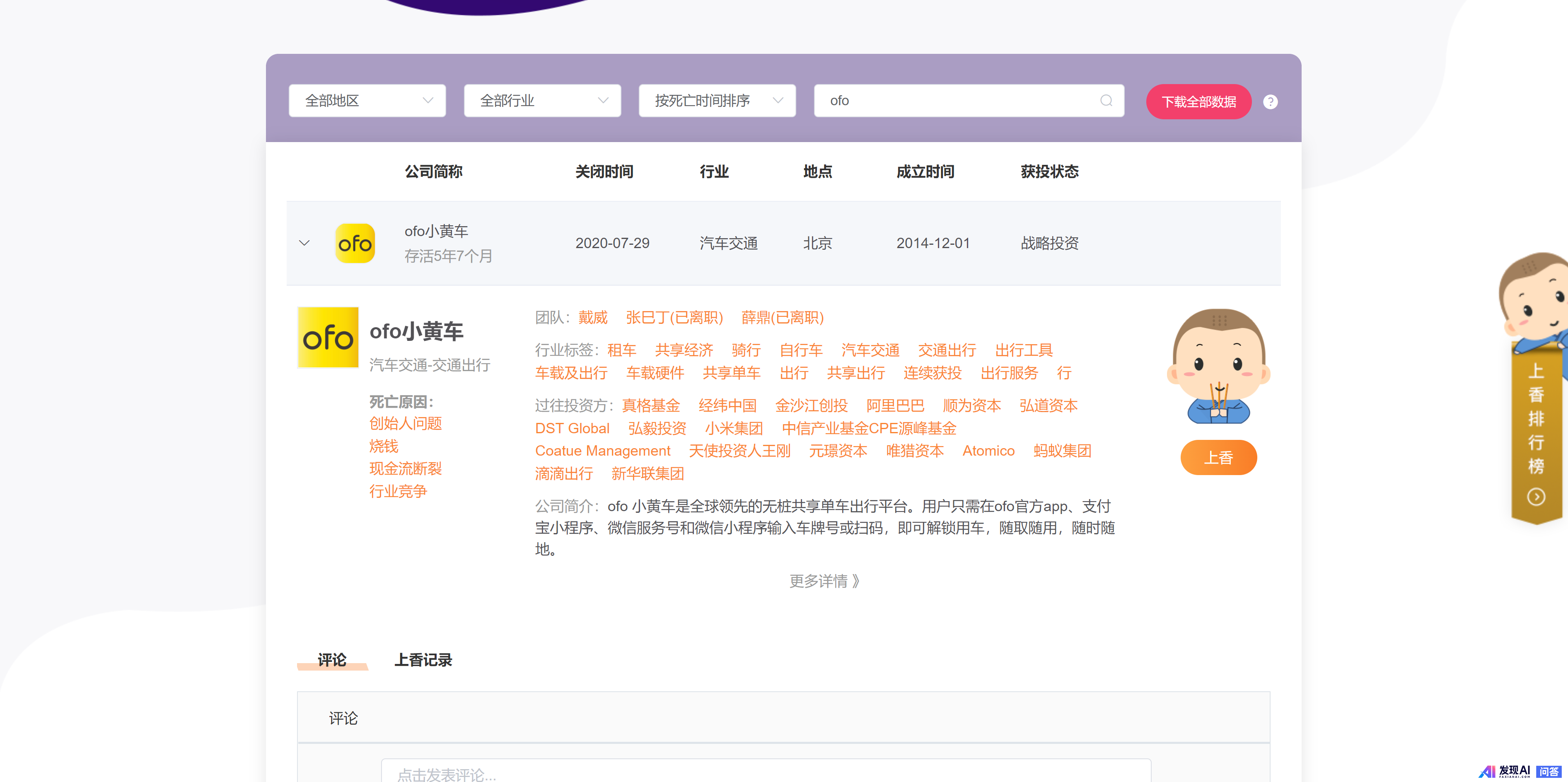
Task: Open the 全部行业 industry dropdown
Action: click(542, 100)
